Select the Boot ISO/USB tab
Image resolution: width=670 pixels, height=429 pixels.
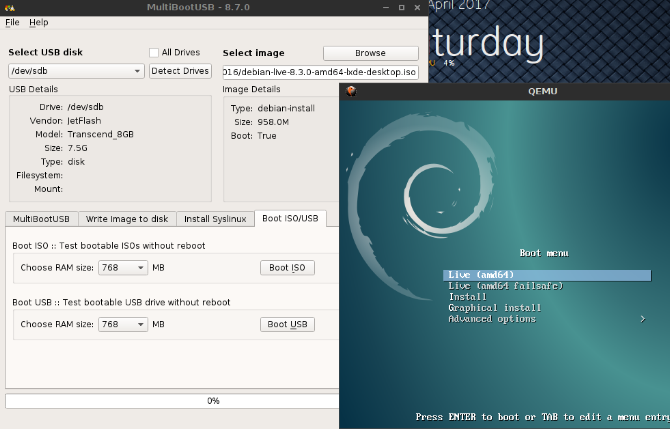coord(290,218)
